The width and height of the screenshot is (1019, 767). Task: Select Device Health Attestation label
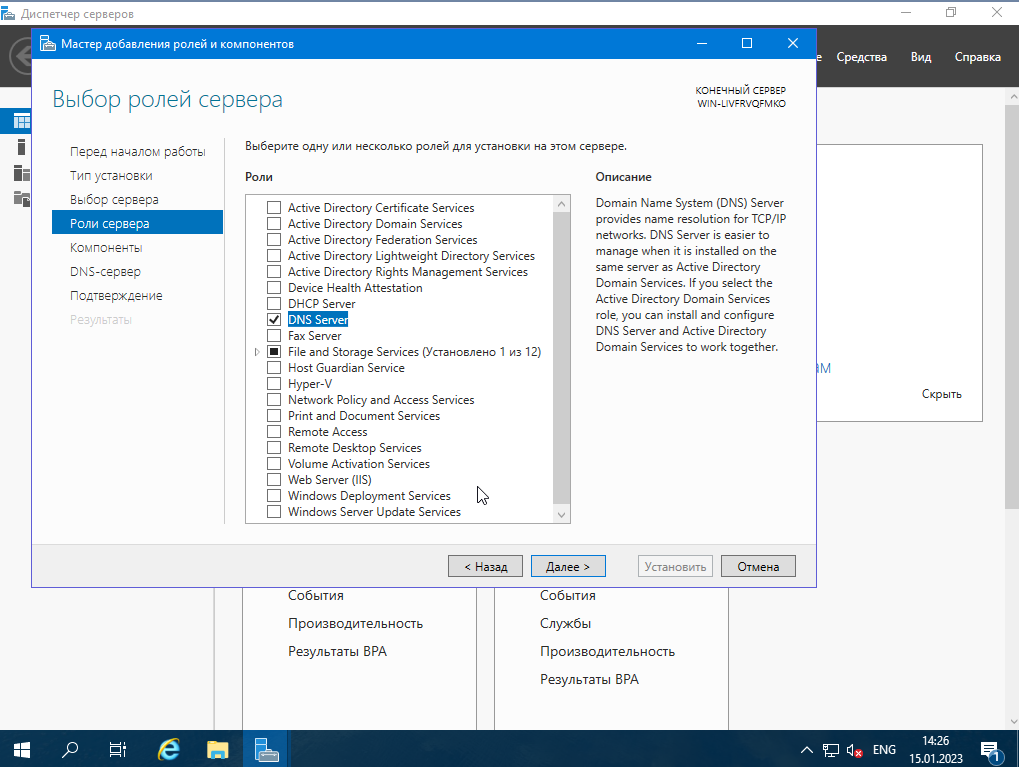coord(355,288)
